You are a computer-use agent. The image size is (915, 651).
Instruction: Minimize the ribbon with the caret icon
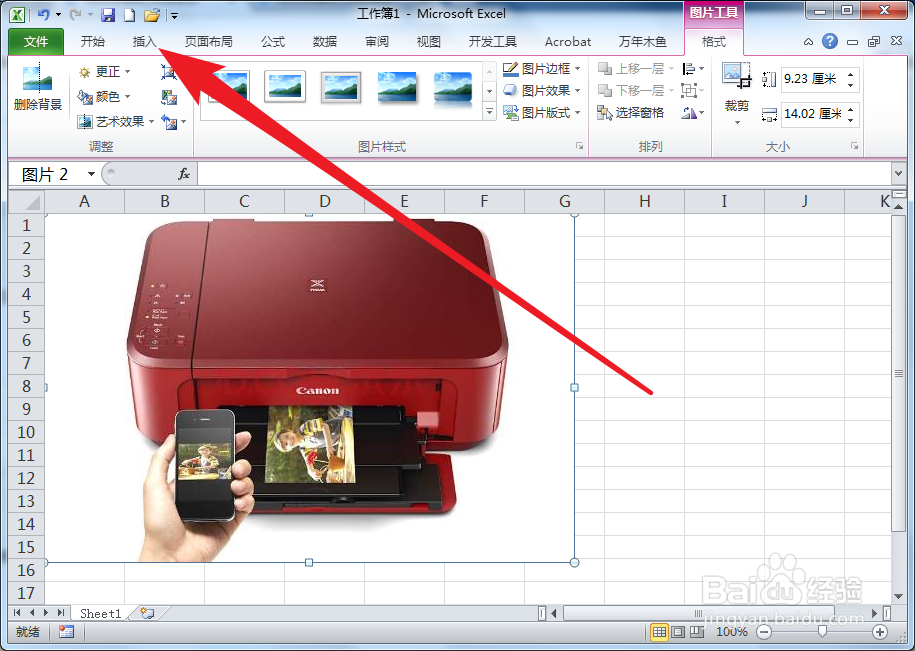pos(808,41)
